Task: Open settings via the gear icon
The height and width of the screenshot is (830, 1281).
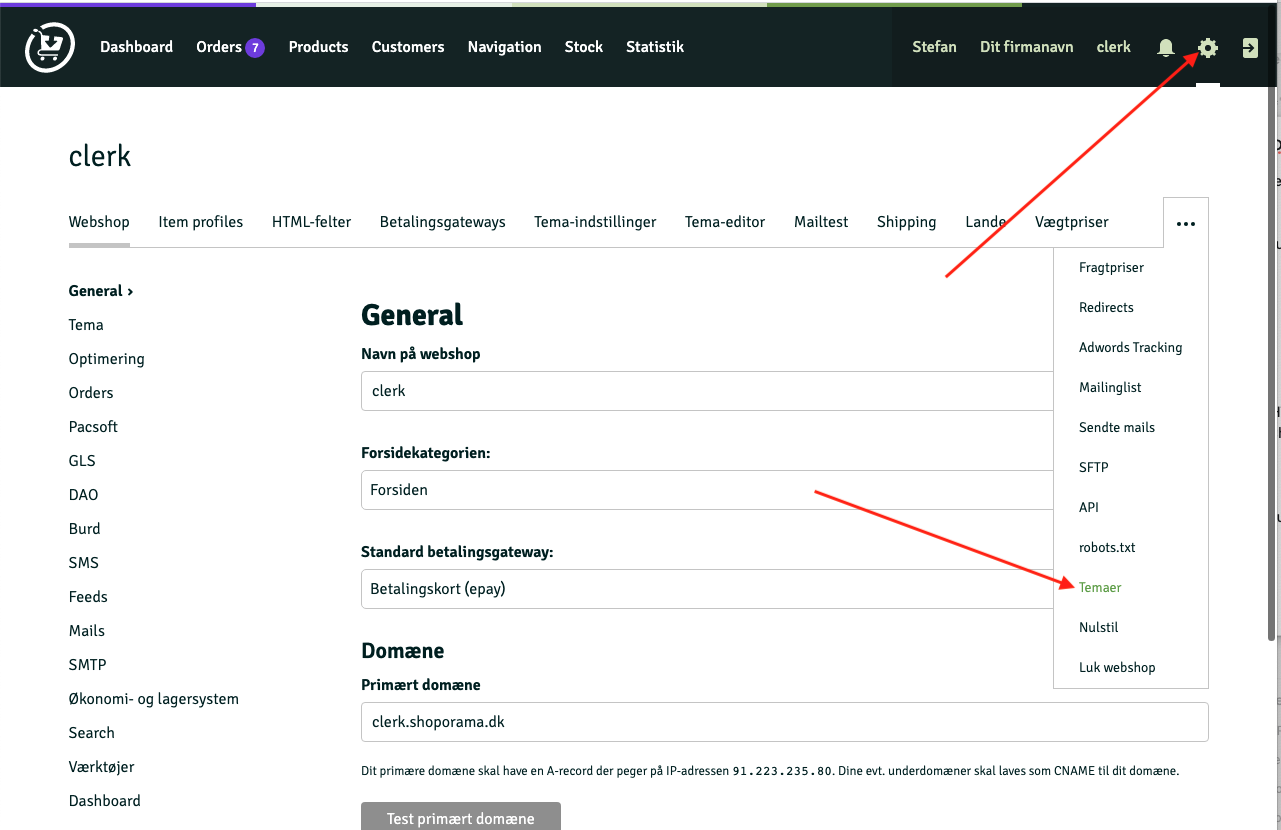Action: pos(1207,46)
